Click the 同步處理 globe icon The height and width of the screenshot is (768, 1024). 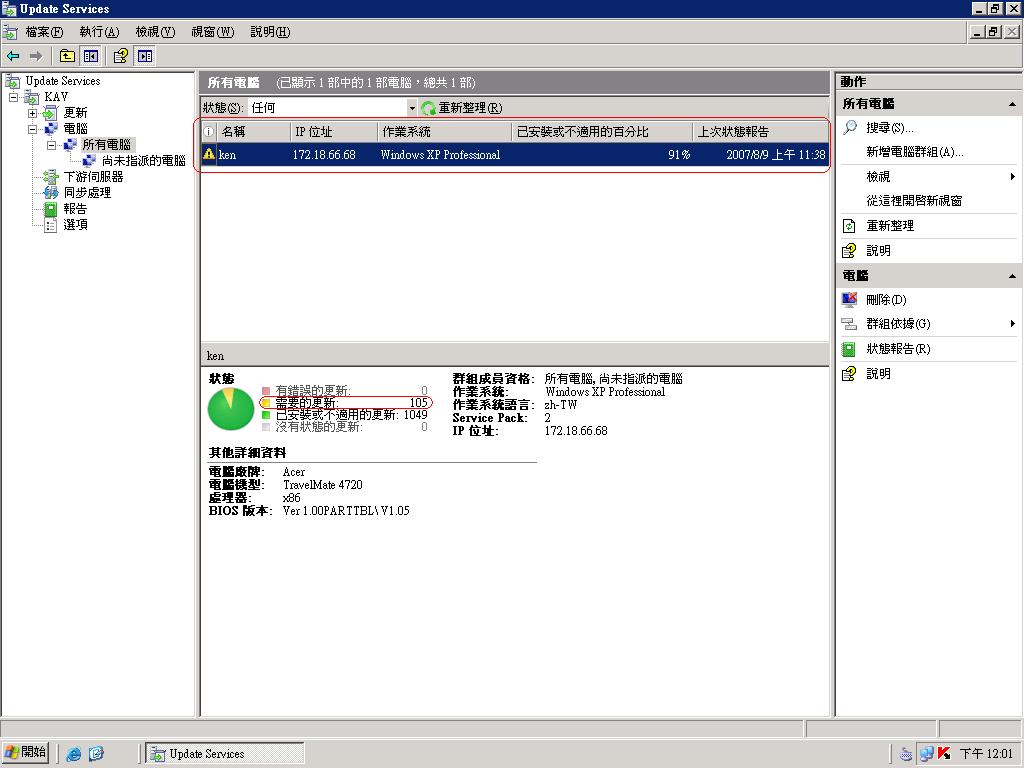(x=51, y=193)
